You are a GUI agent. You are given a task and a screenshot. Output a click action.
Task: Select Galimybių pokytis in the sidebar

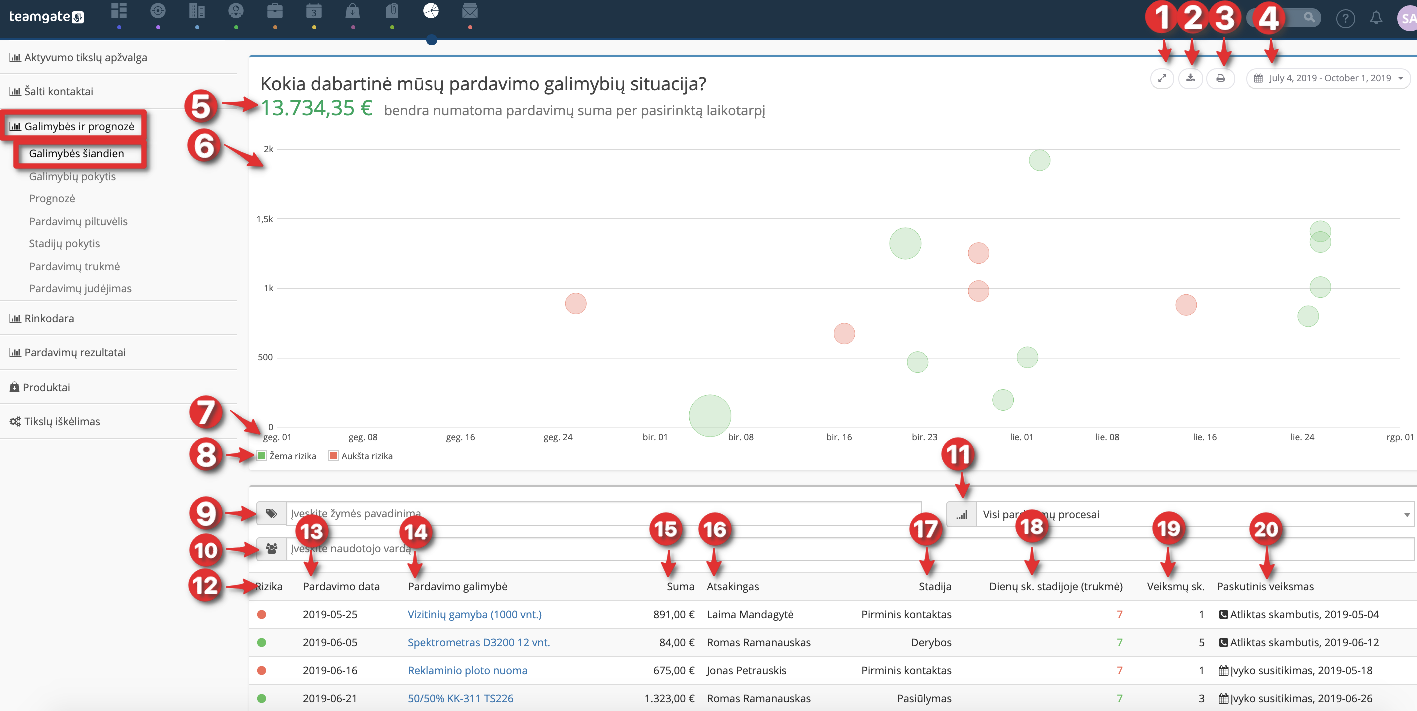[x=72, y=176]
